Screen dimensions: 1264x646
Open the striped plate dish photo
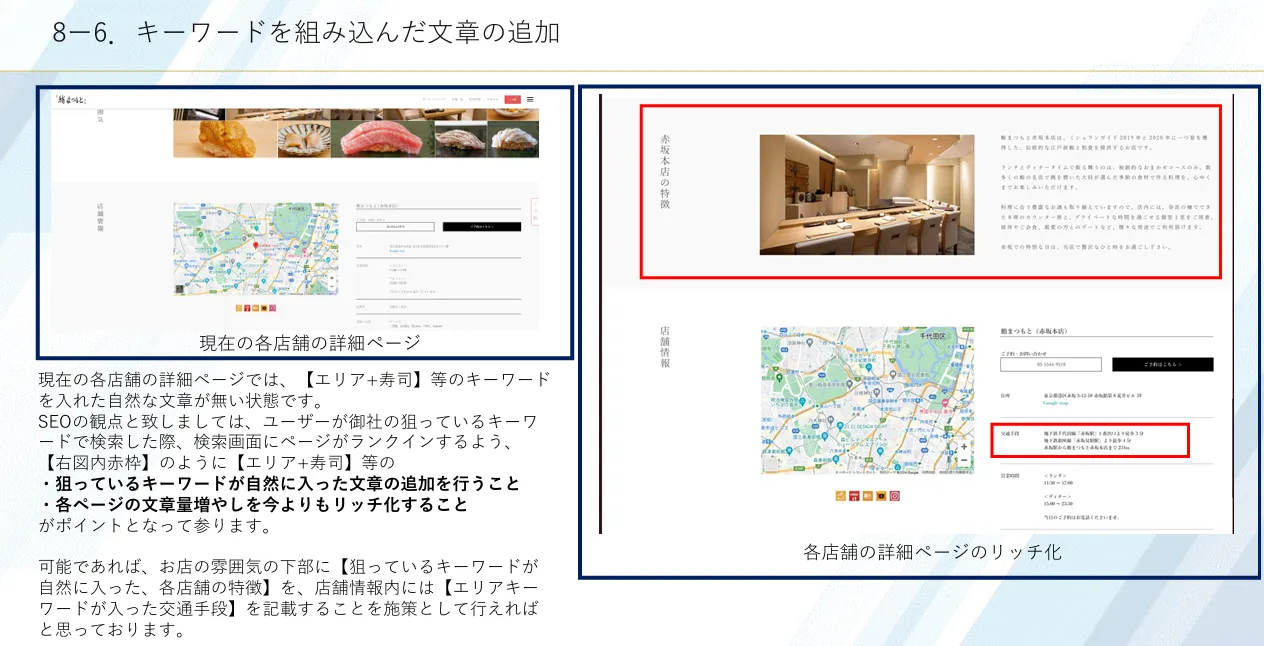tap(304, 139)
